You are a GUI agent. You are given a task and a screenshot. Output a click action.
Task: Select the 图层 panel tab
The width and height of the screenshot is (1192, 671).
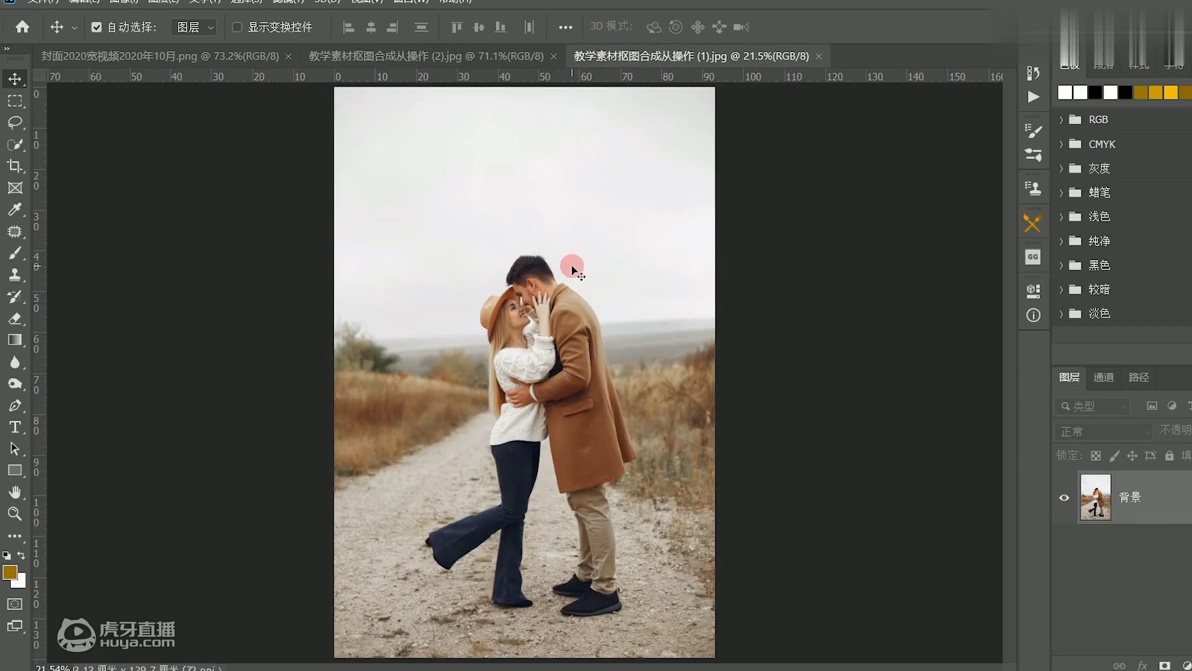click(x=1069, y=378)
